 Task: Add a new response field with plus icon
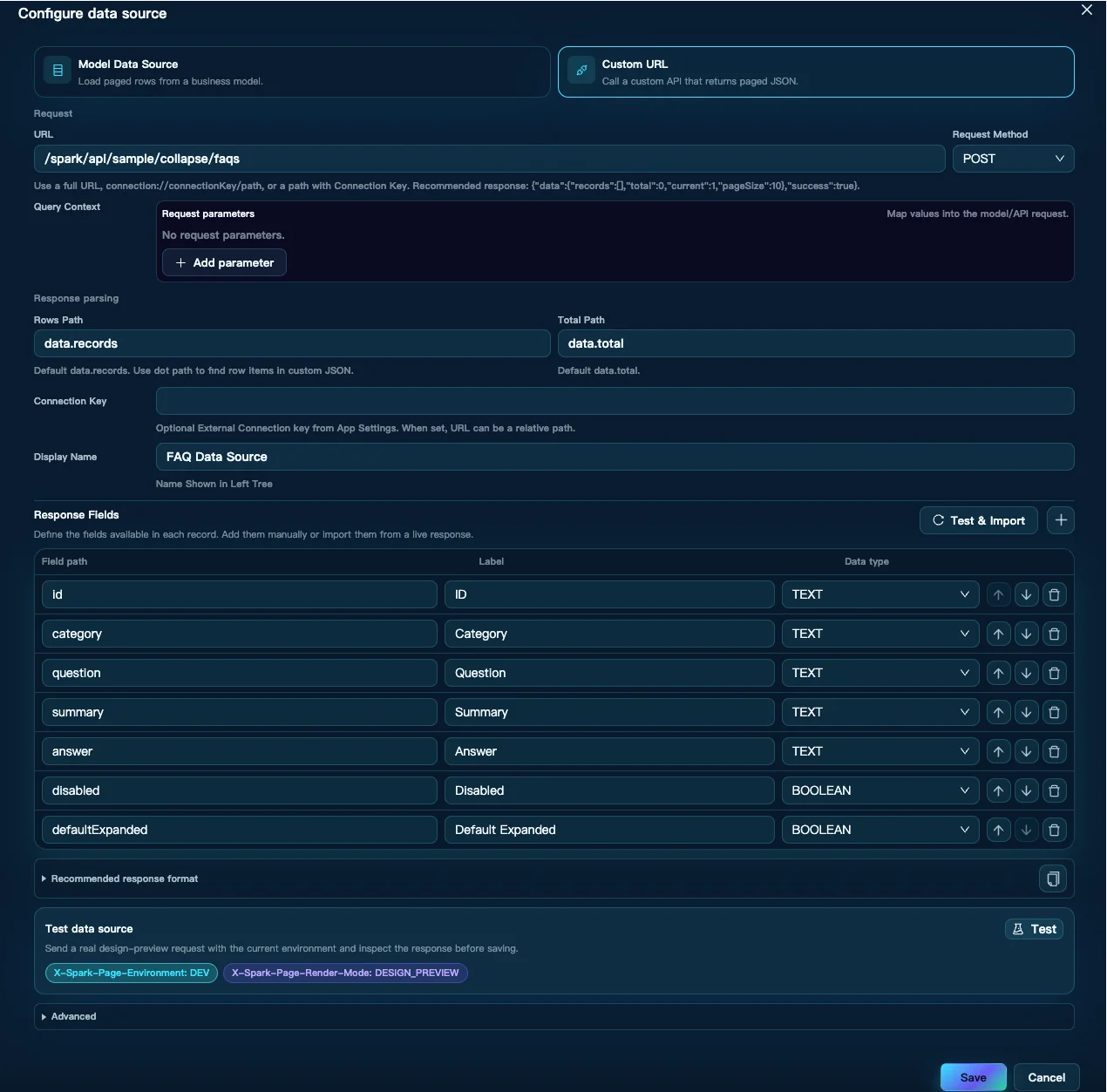1060,520
